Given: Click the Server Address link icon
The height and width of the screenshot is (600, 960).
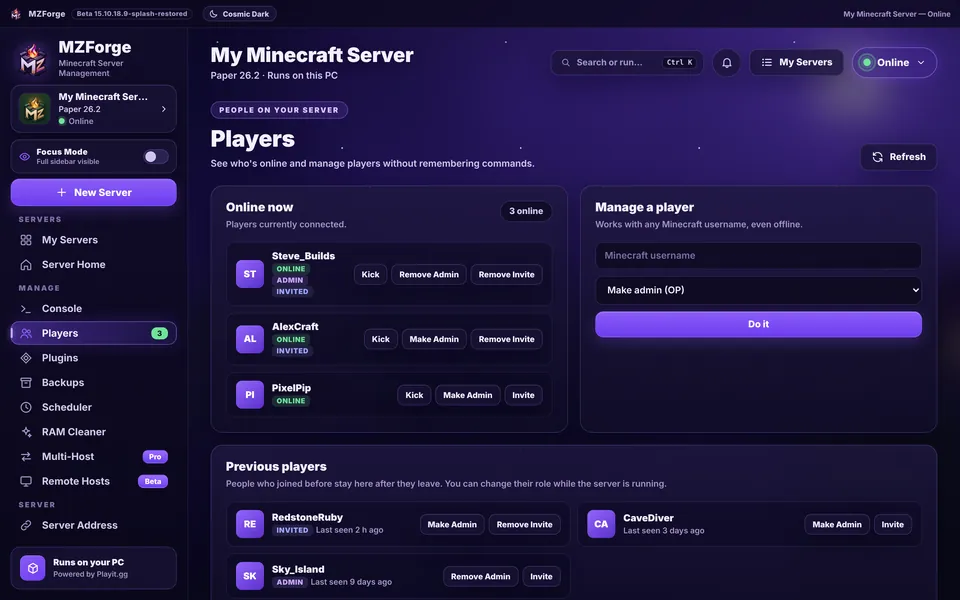Looking at the screenshot, I should (x=26, y=525).
